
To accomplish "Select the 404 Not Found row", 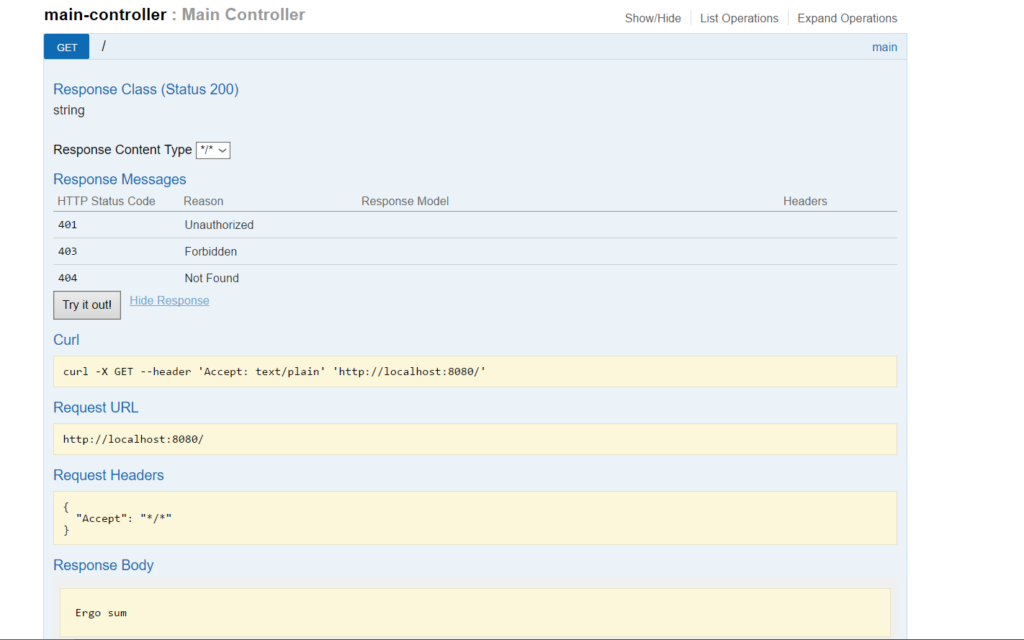I will [211, 278].
